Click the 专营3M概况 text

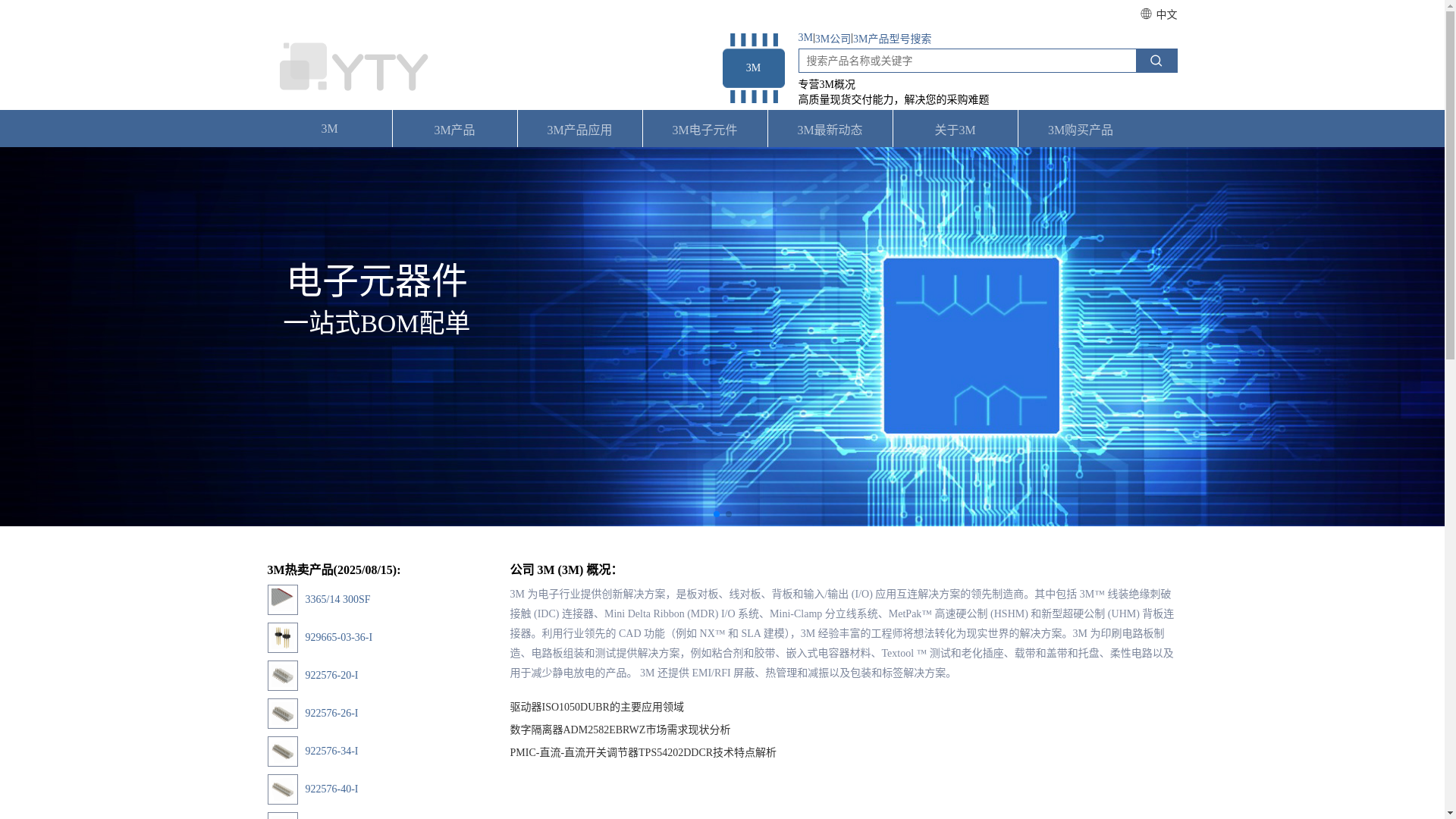click(827, 84)
